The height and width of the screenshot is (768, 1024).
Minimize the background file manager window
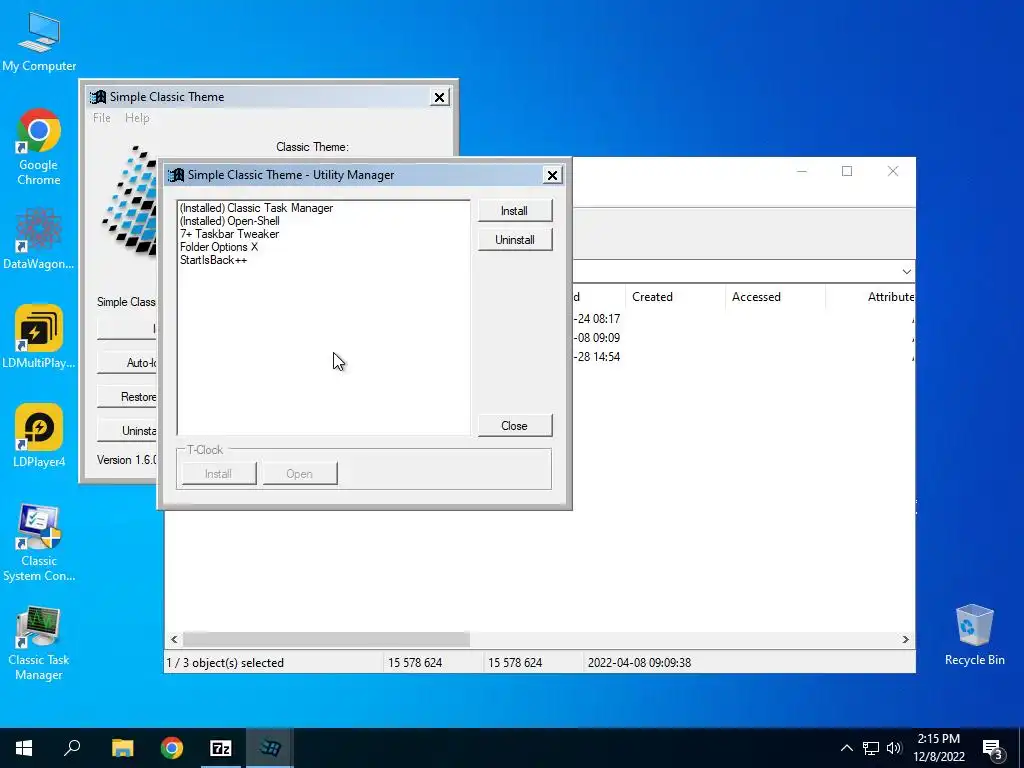coord(802,171)
